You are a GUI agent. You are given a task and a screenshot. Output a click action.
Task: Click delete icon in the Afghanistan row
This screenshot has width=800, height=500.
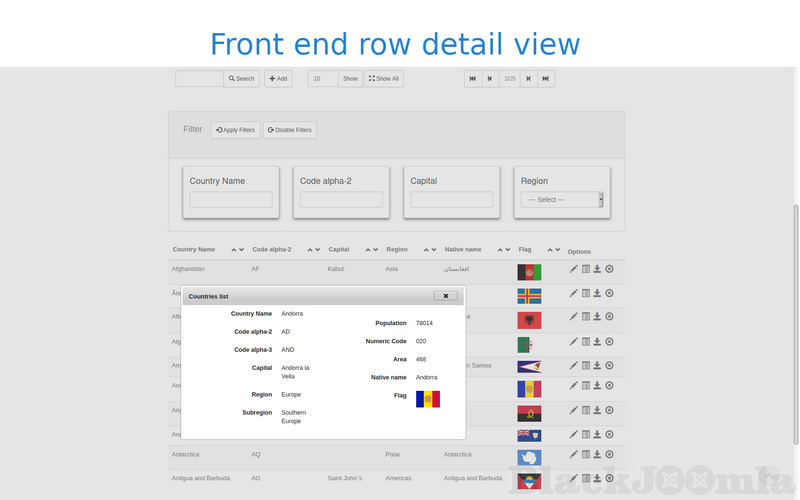point(609,268)
